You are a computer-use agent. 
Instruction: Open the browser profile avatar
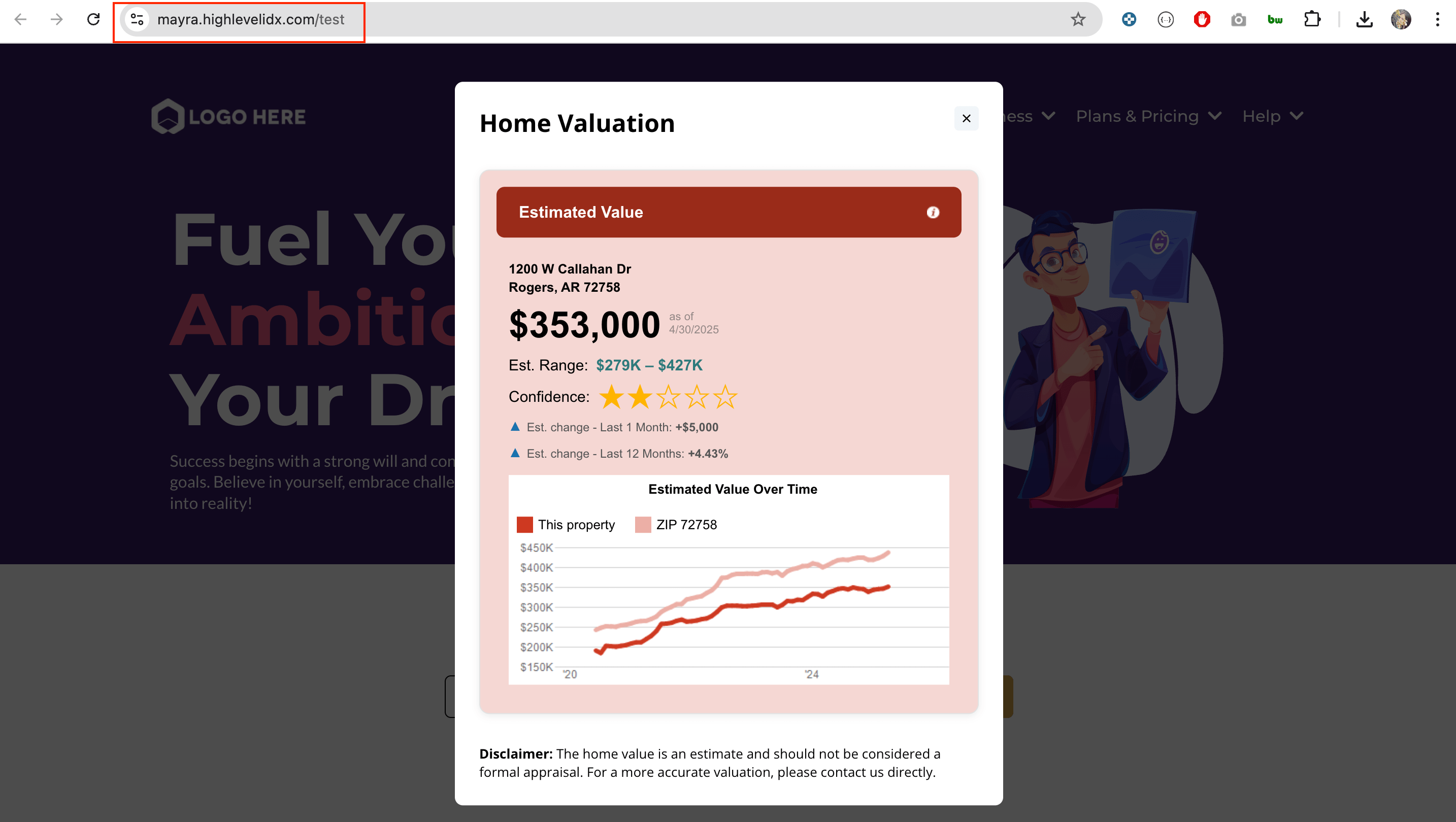tap(1401, 19)
